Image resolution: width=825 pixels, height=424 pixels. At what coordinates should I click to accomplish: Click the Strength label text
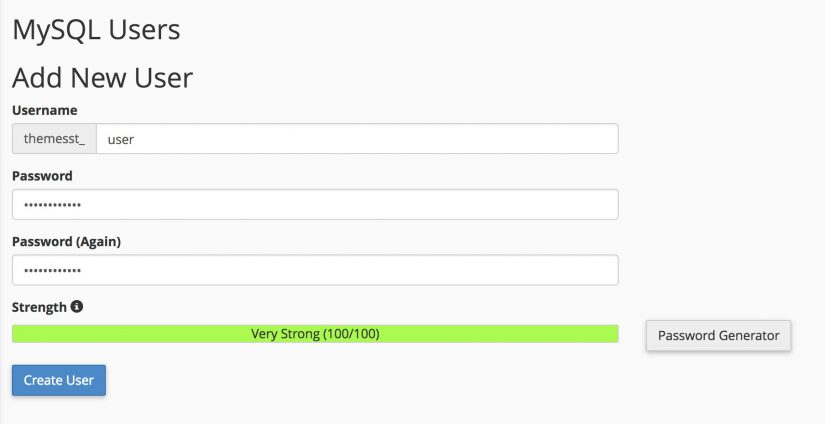39,307
